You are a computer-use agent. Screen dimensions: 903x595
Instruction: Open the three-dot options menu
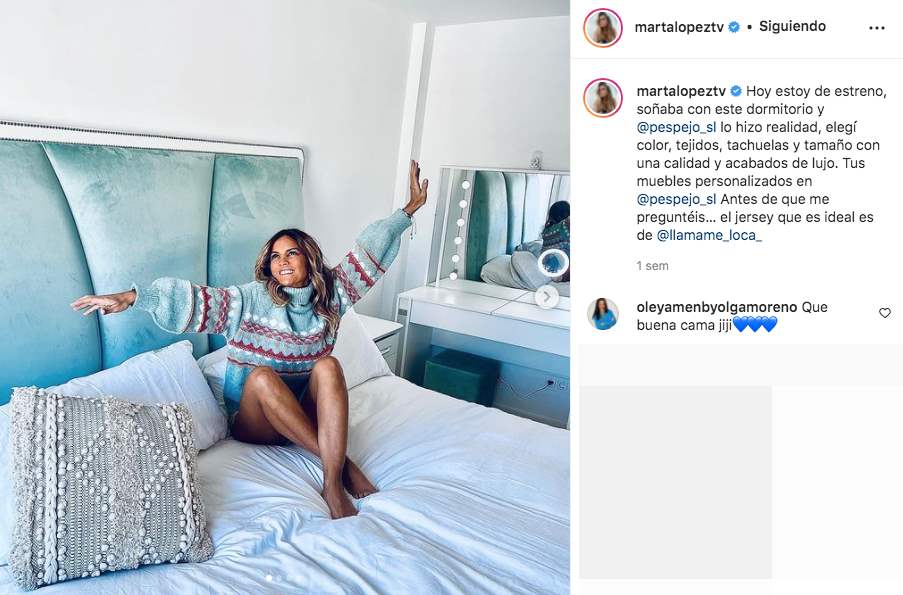(877, 28)
